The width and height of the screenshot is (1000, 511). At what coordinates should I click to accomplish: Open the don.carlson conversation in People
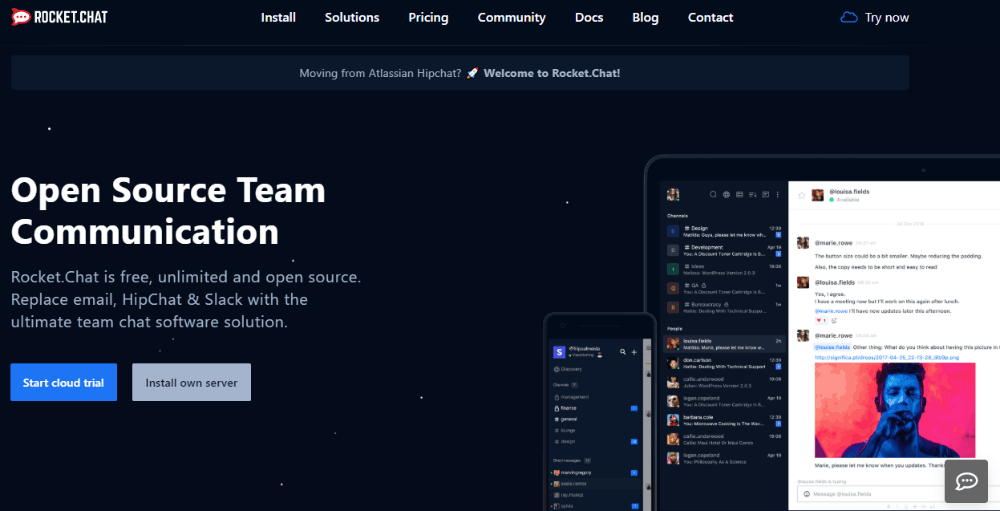[724, 363]
